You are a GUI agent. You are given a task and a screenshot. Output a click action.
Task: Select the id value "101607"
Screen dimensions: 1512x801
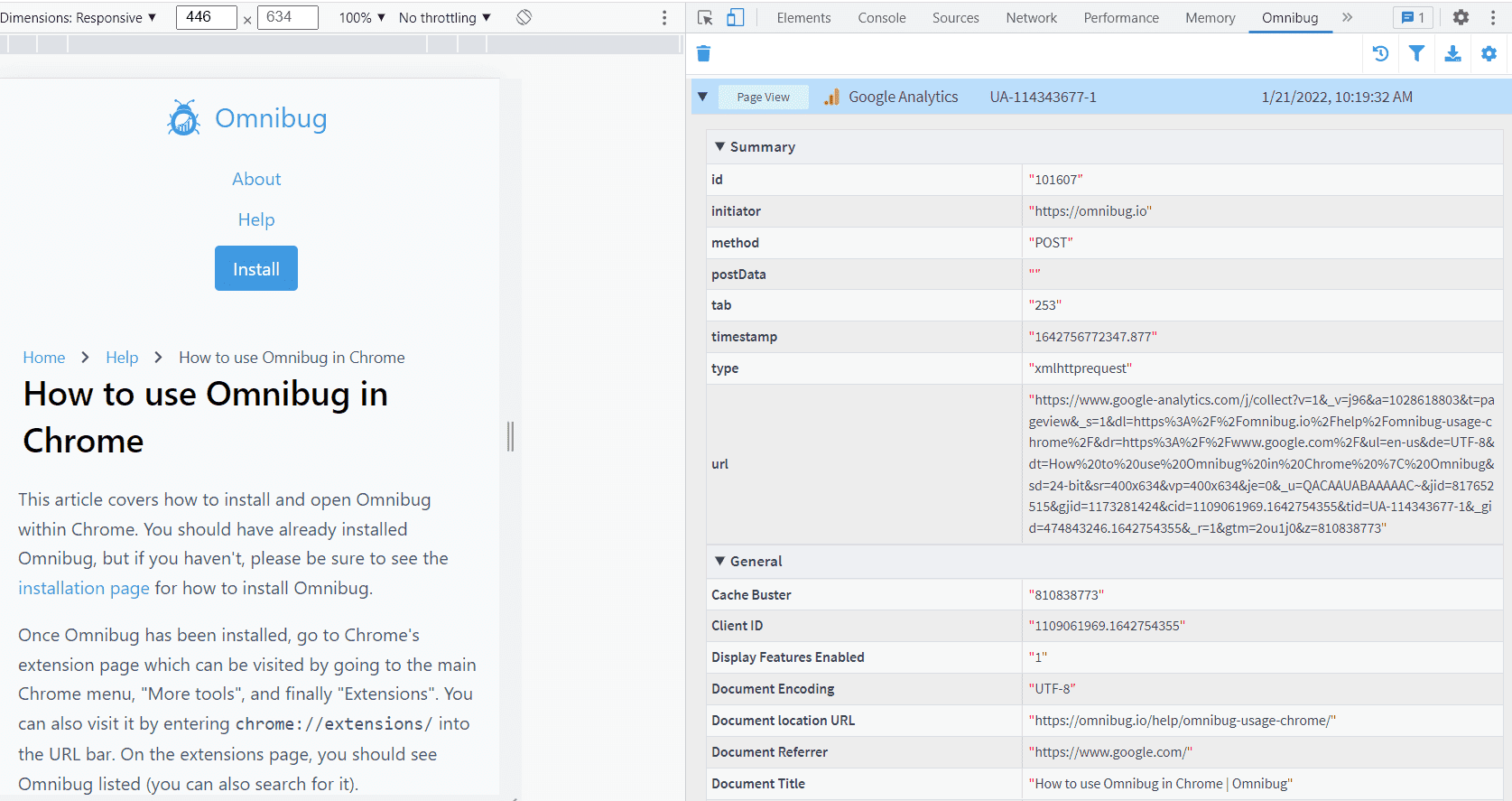point(1055,180)
